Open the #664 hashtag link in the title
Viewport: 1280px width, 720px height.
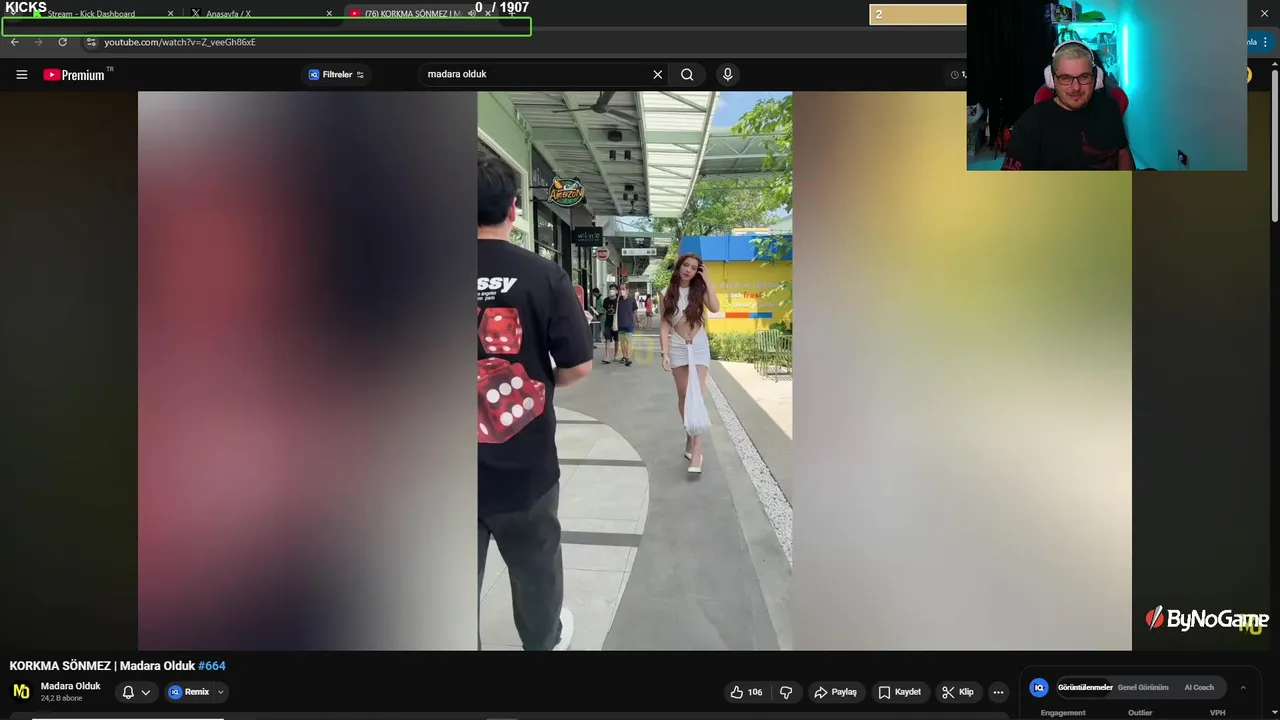tap(212, 666)
